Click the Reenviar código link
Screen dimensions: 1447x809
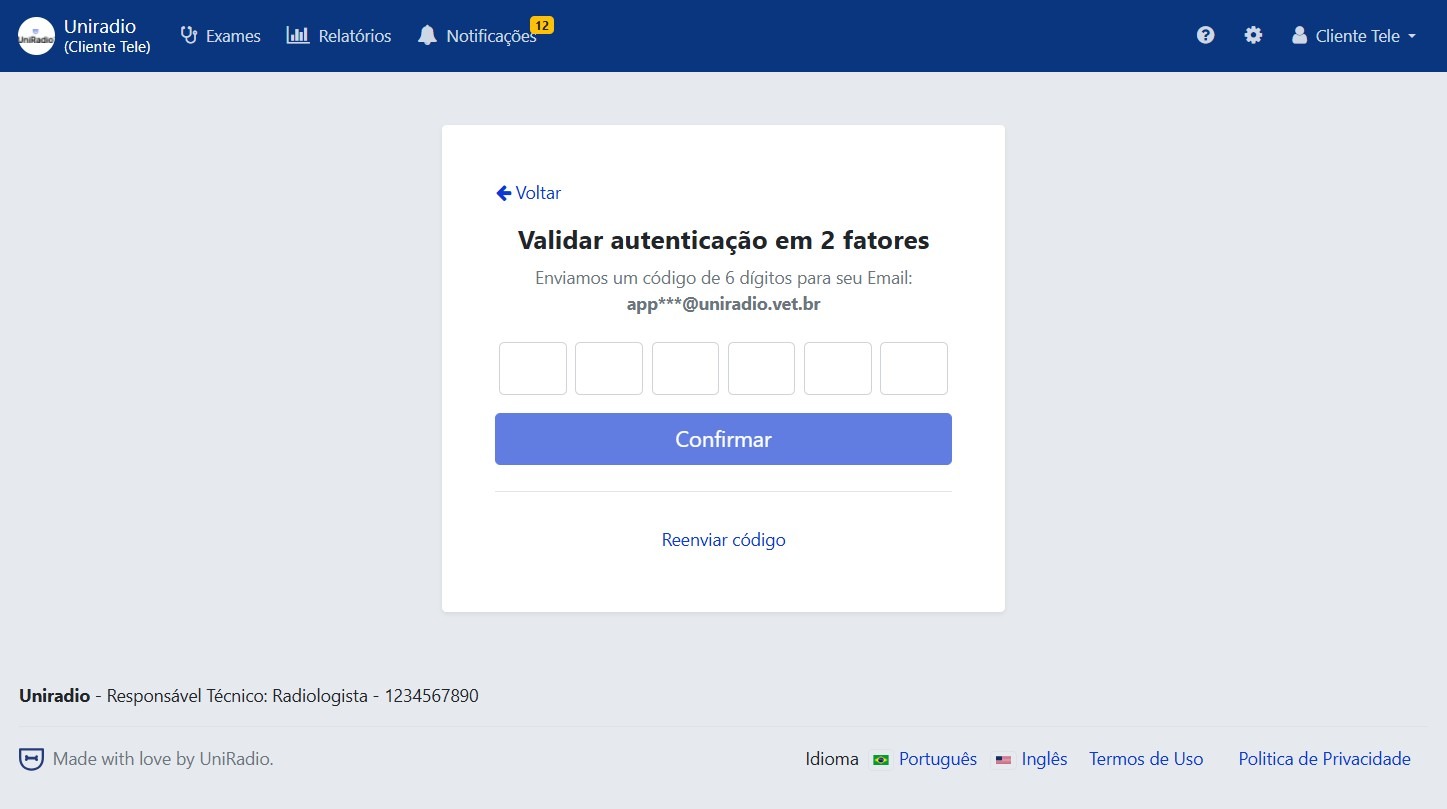pos(723,539)
